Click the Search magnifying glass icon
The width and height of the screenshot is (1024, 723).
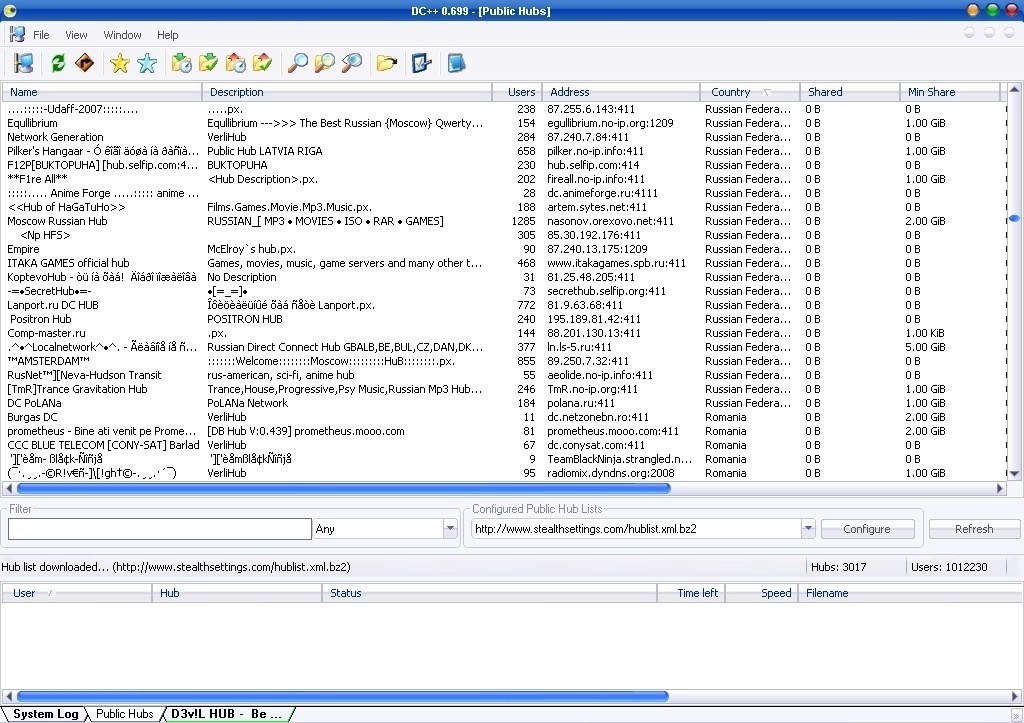(x=297, y=64)
